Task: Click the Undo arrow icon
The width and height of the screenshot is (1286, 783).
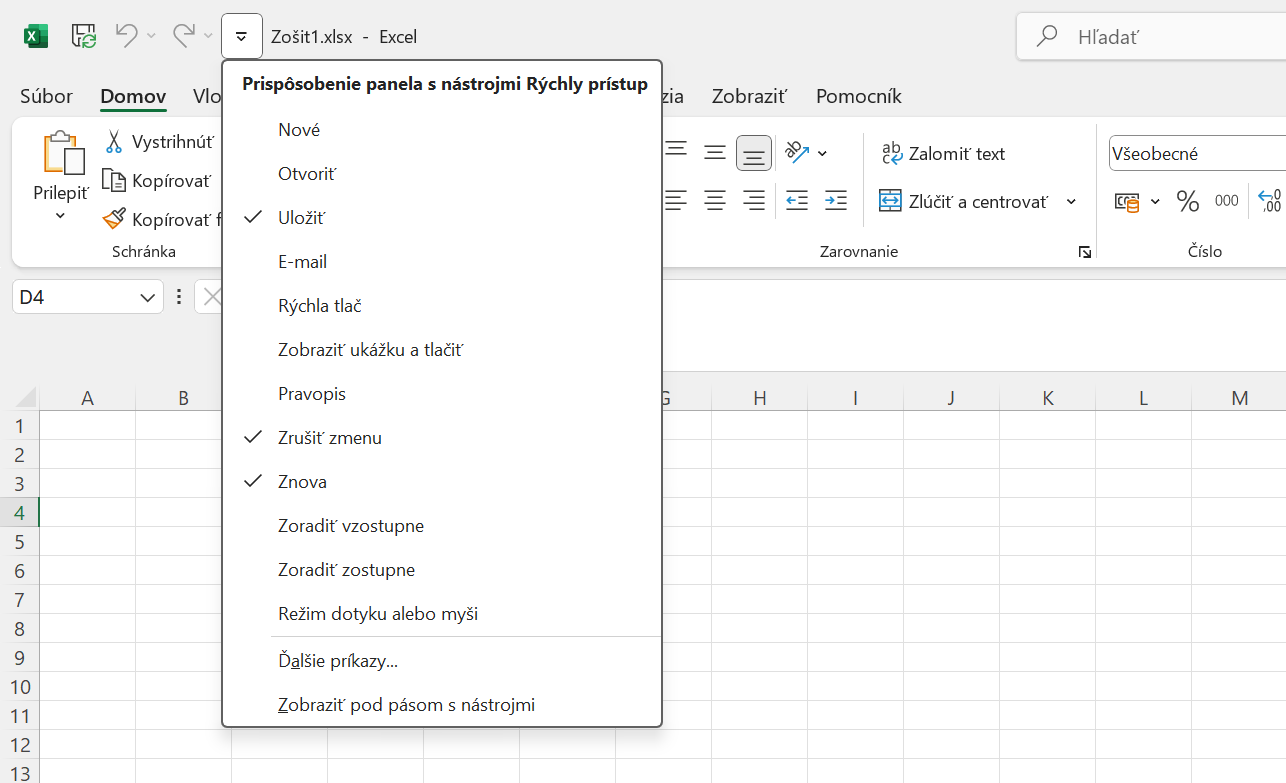Action: tap(126, 36)
